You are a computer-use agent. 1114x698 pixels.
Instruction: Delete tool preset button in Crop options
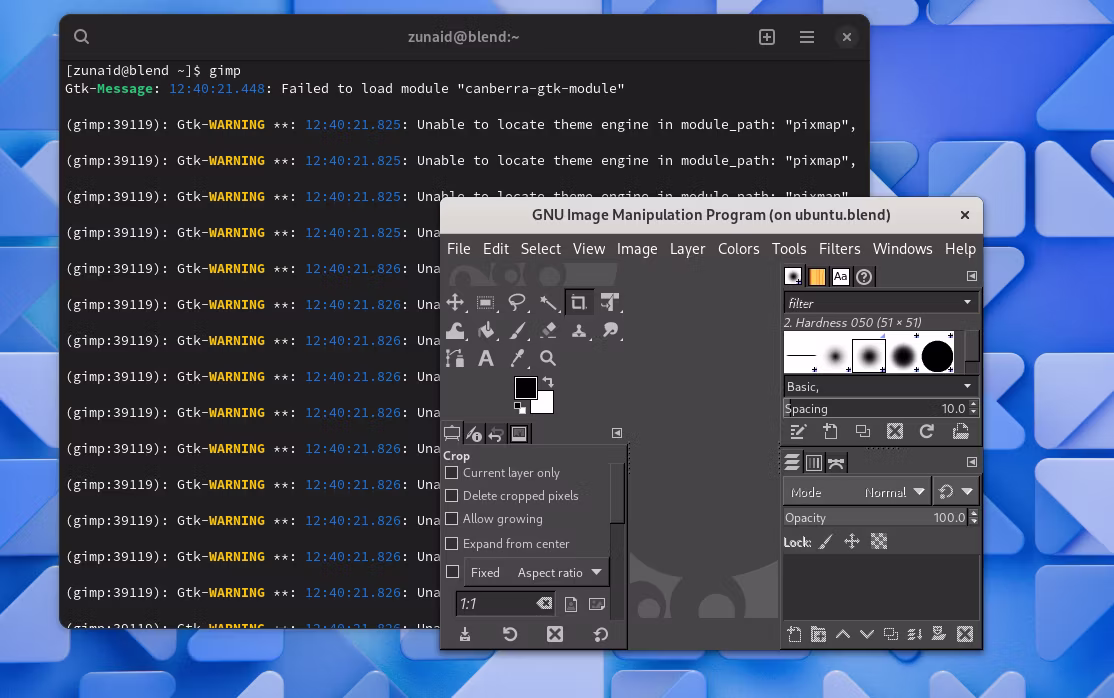[x=555, y=634]
